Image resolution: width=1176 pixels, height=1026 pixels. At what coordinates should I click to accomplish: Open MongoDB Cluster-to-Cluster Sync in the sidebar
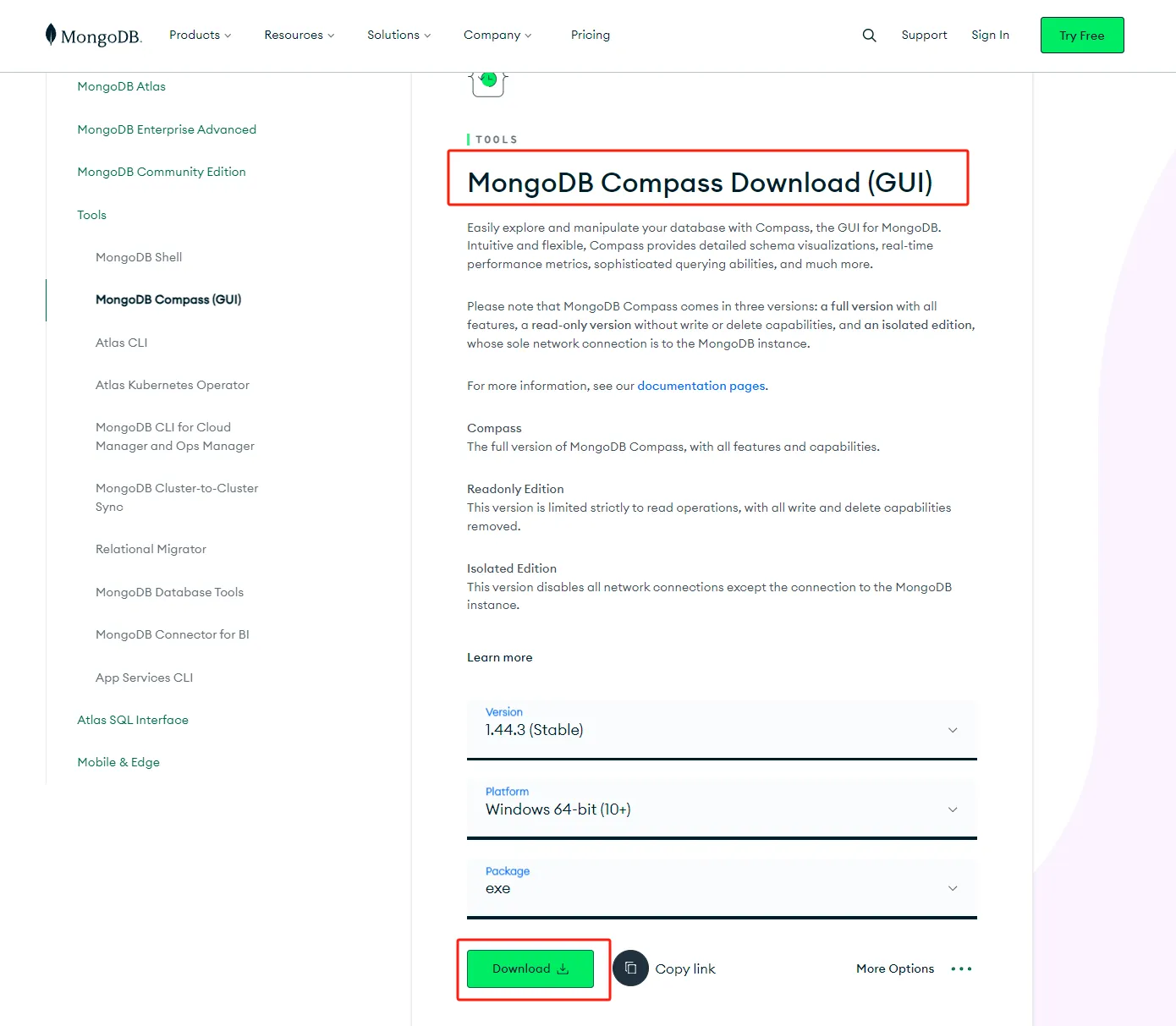177,497
